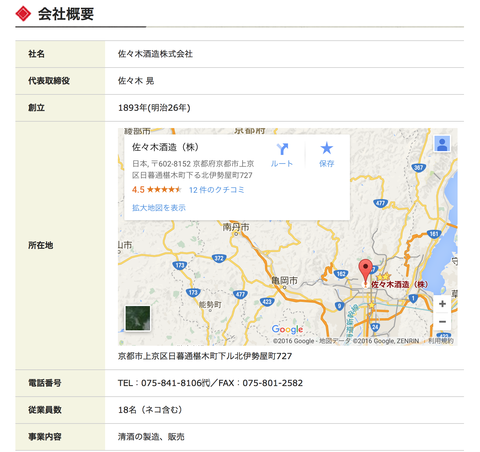Click the 社名 row label
480x452 pixels.
coord(36,54)
